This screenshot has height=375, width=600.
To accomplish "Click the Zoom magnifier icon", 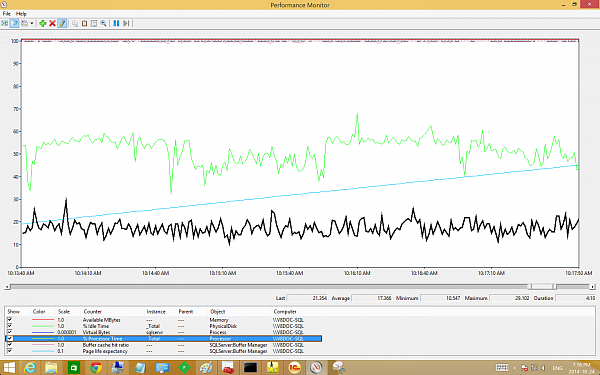I will coord(103,23).
